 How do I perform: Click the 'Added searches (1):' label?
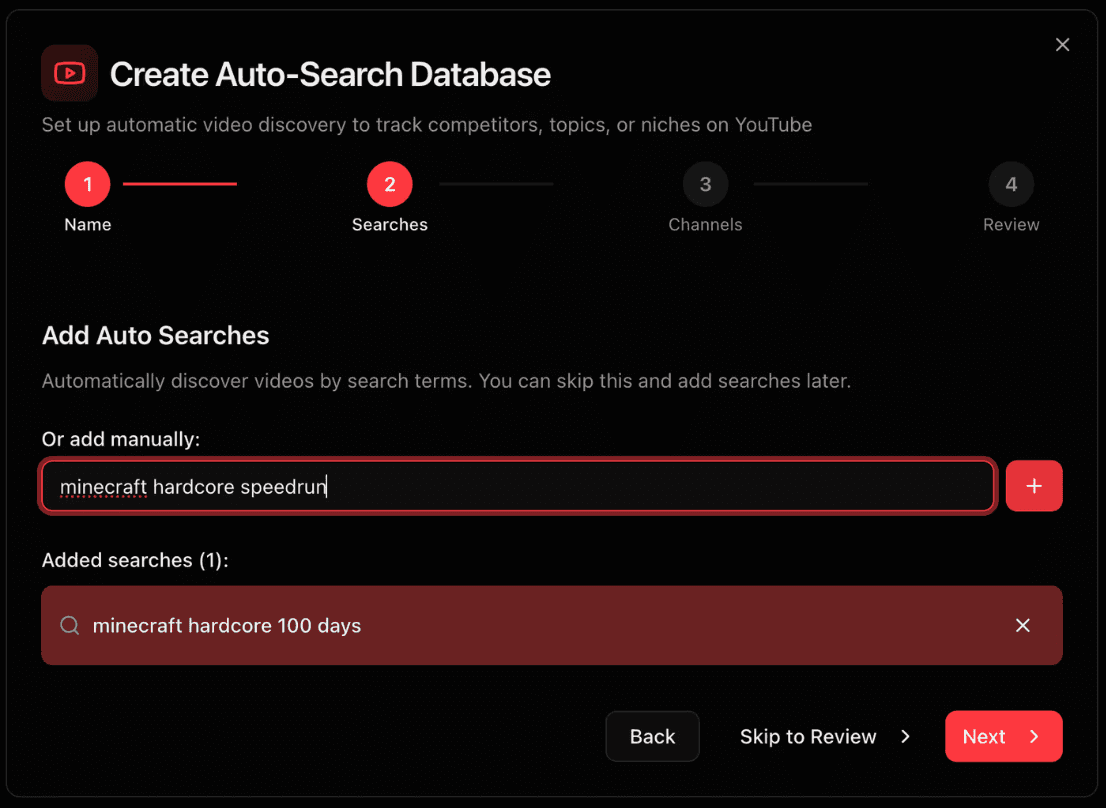click(x=135, y=560)
